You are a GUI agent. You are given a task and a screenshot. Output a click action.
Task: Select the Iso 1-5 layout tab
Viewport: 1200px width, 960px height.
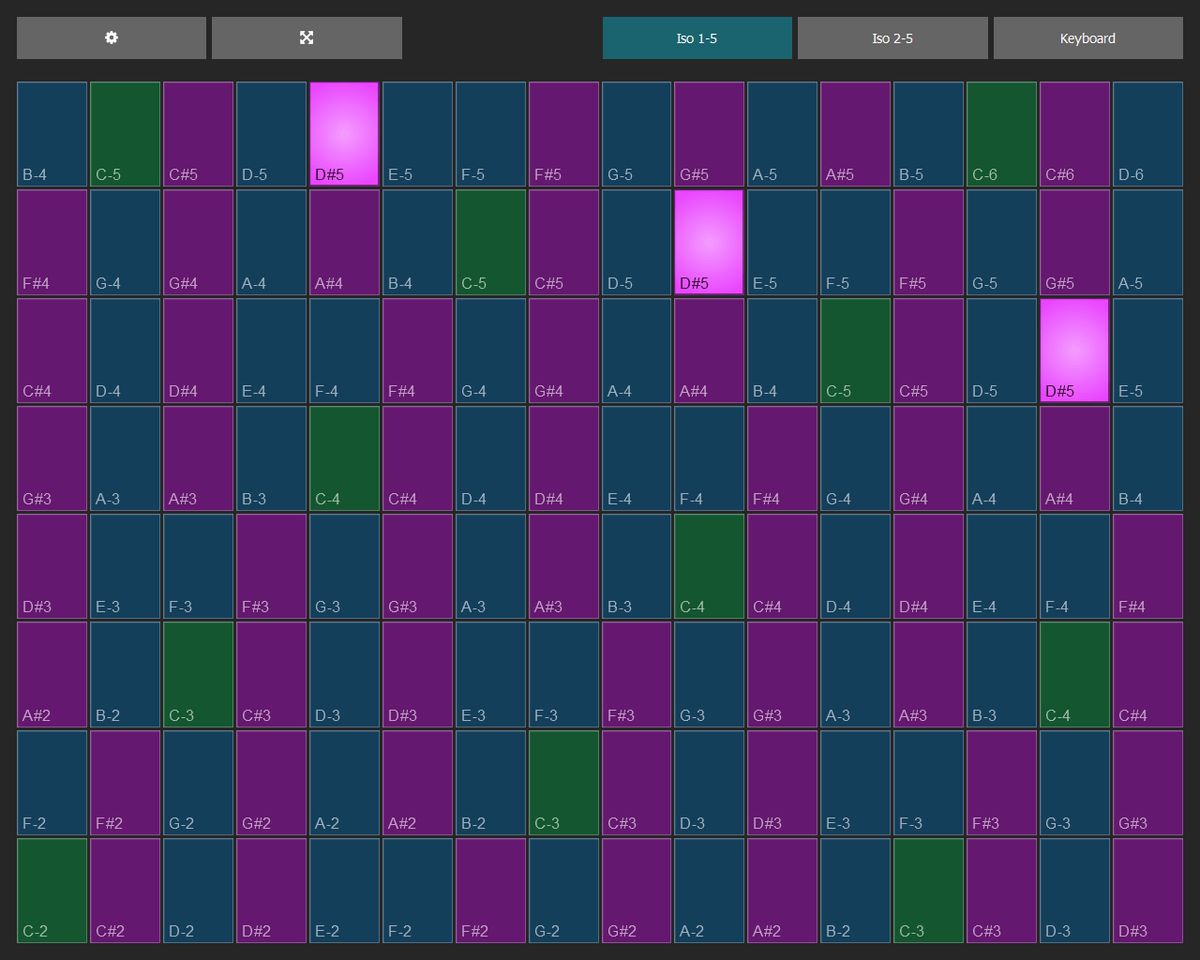[697, 37]
